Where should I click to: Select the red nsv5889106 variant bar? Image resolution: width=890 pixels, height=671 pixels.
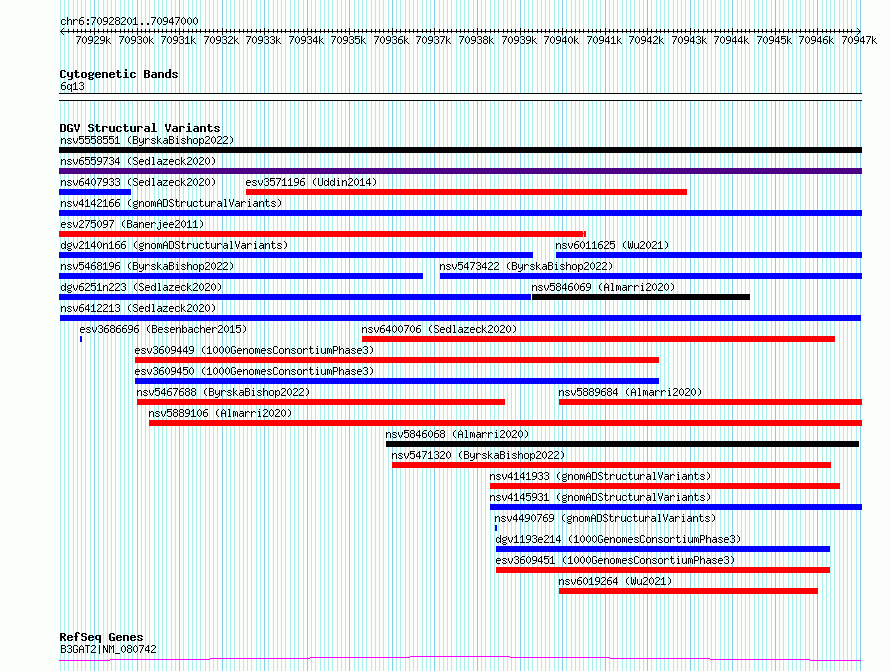[x=505, y=423]
